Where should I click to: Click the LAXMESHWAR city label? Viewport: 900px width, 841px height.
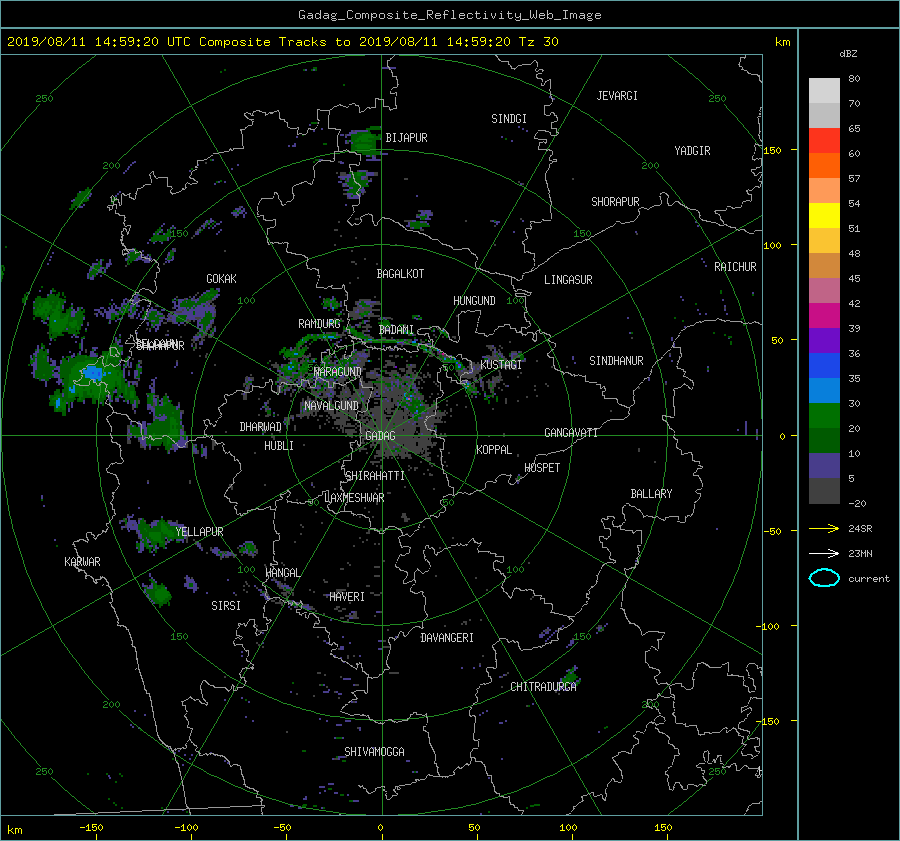point(354,498)
